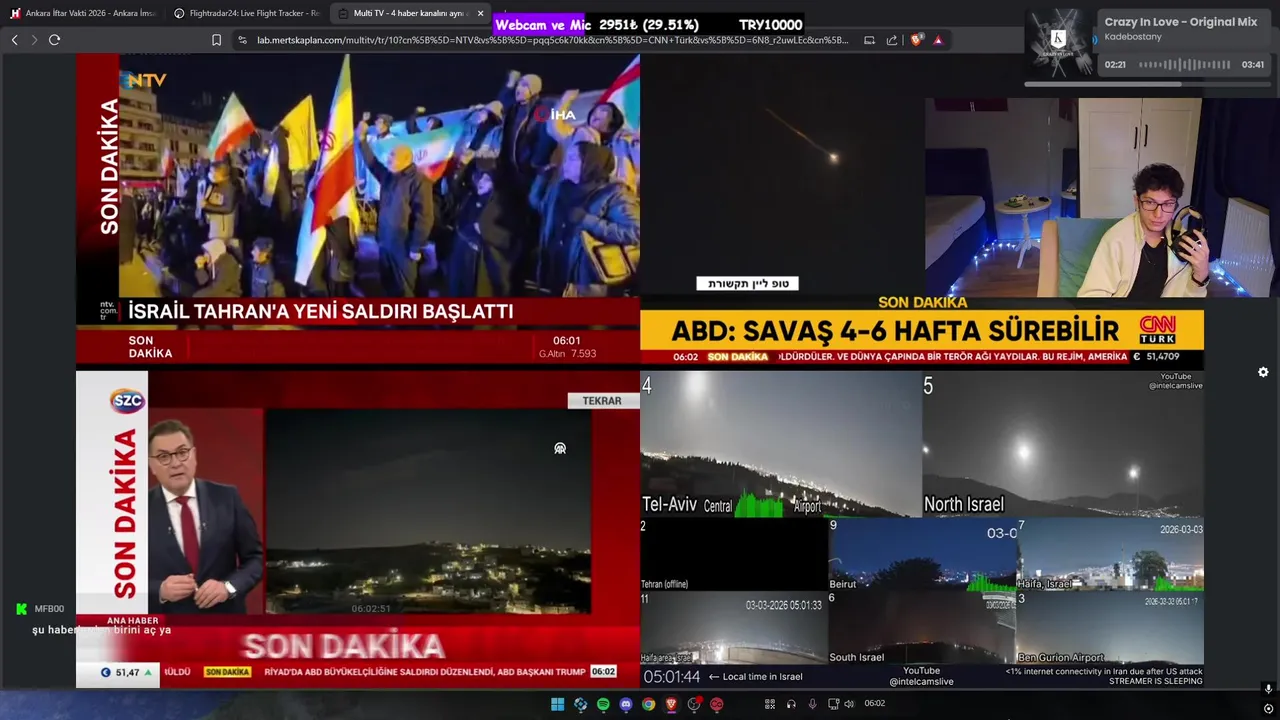Click the screen cast icon in address bar
Viewport: 1280px width, 720px height.
(869, 40)
